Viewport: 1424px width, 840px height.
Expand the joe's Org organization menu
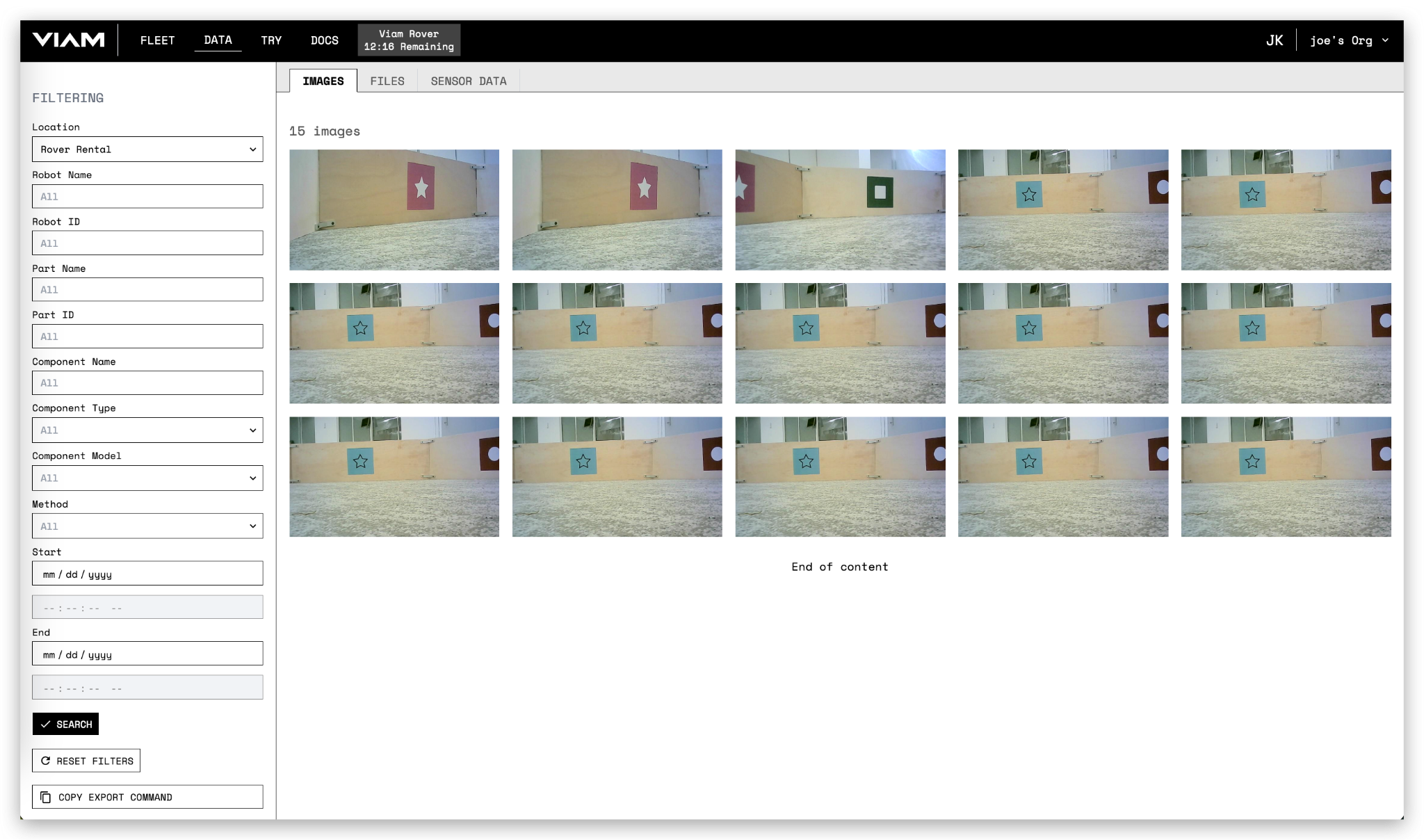(x=1350, y=40)
